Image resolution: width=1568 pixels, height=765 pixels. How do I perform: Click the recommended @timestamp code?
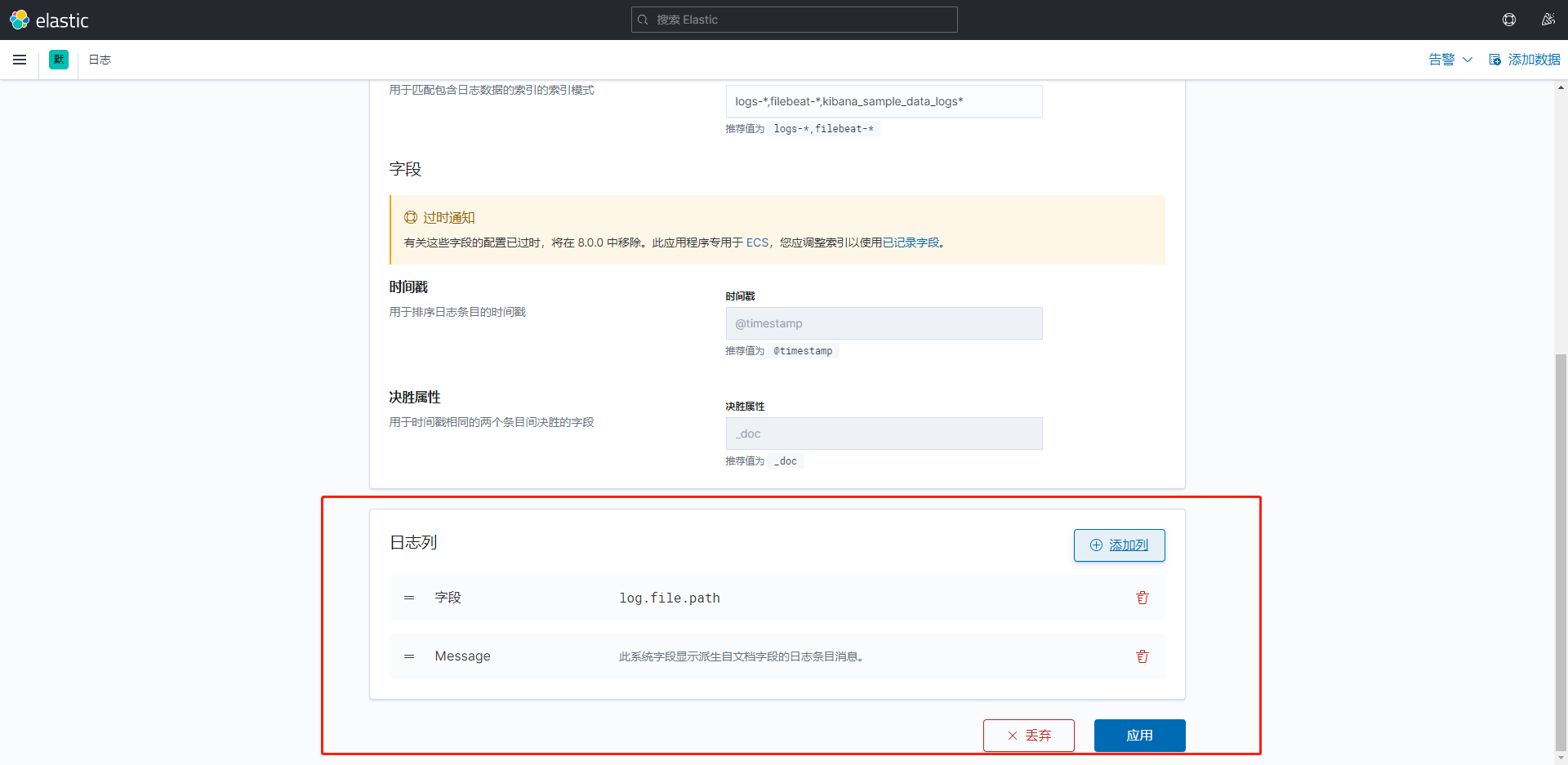(803, 351)
